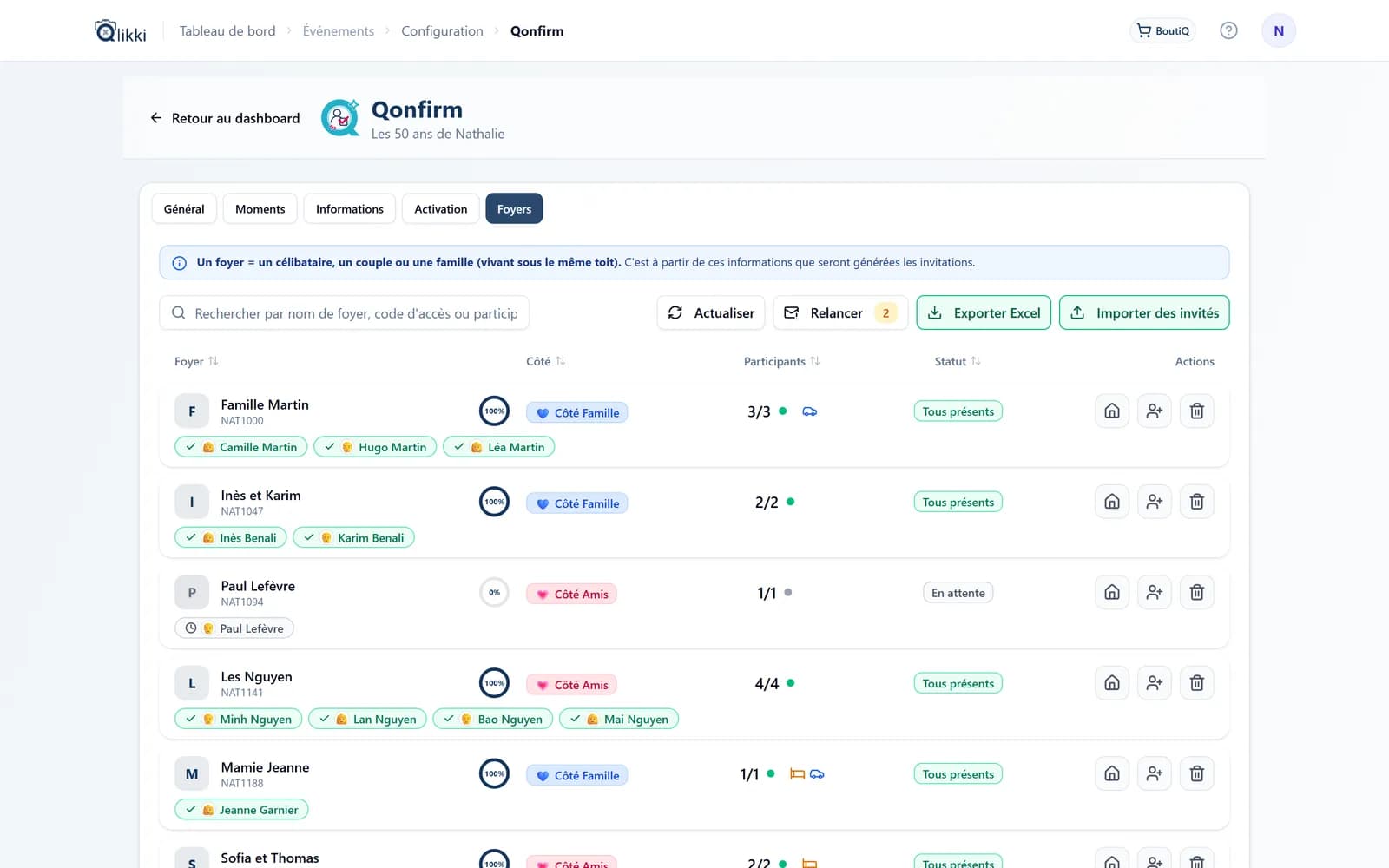This screenshot has width=1389, height=868.
Task: Click the 0% progress ring for Paul Lefèvre
Action: [x=494, y=593]
